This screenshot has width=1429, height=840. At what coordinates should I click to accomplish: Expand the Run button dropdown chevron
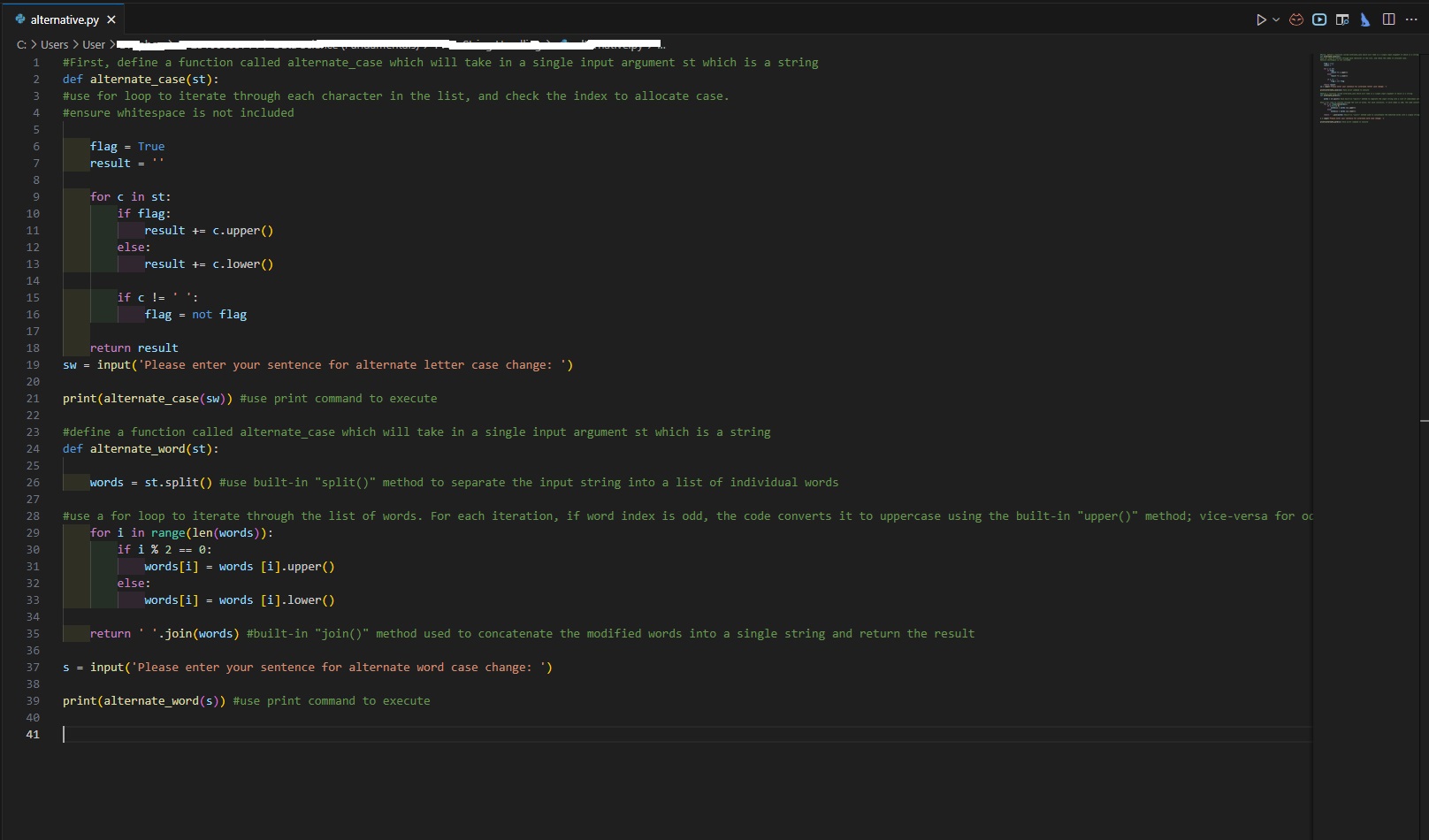[x=1277, y=18]
